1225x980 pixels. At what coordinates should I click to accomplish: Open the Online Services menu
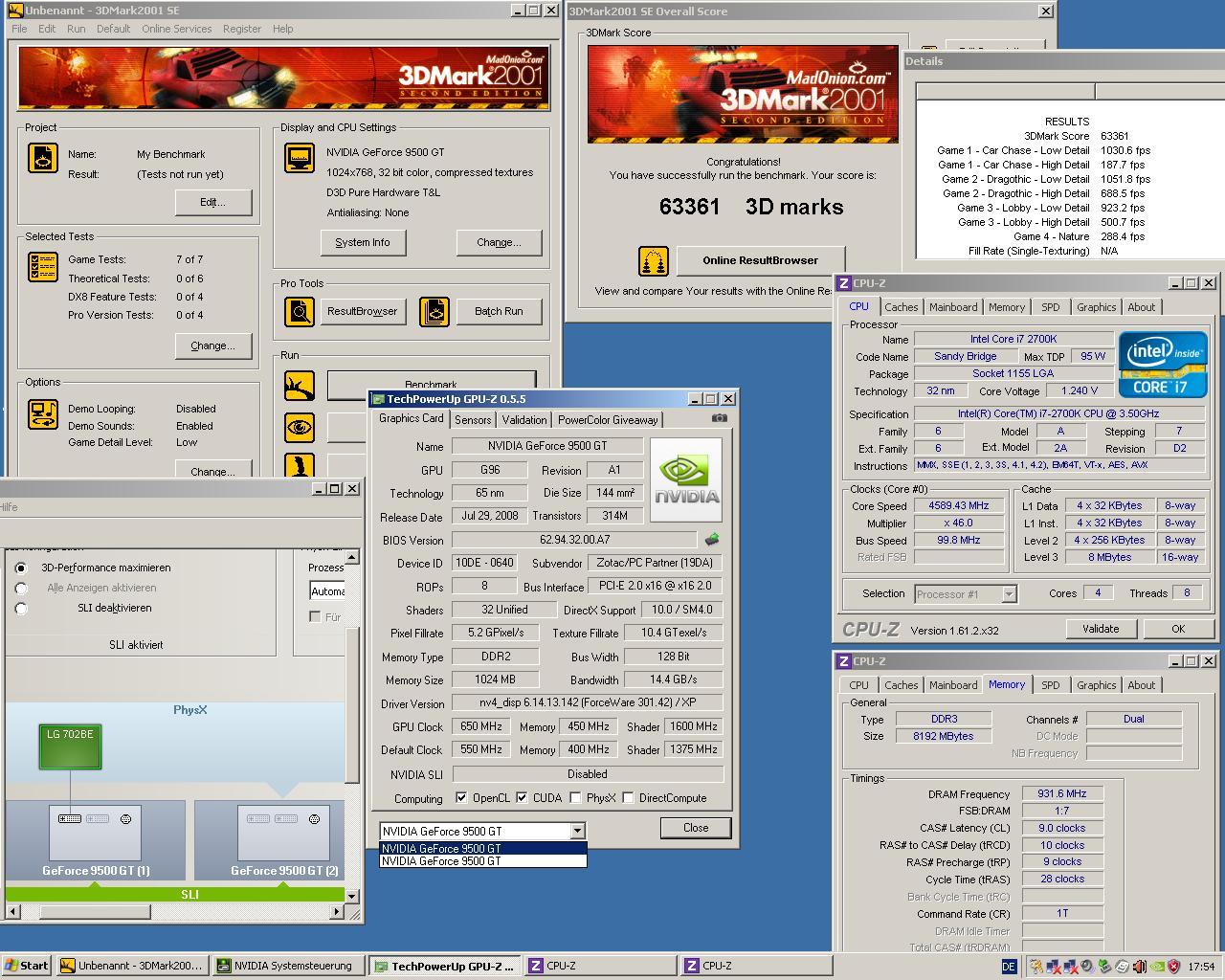tap(177, 29)
